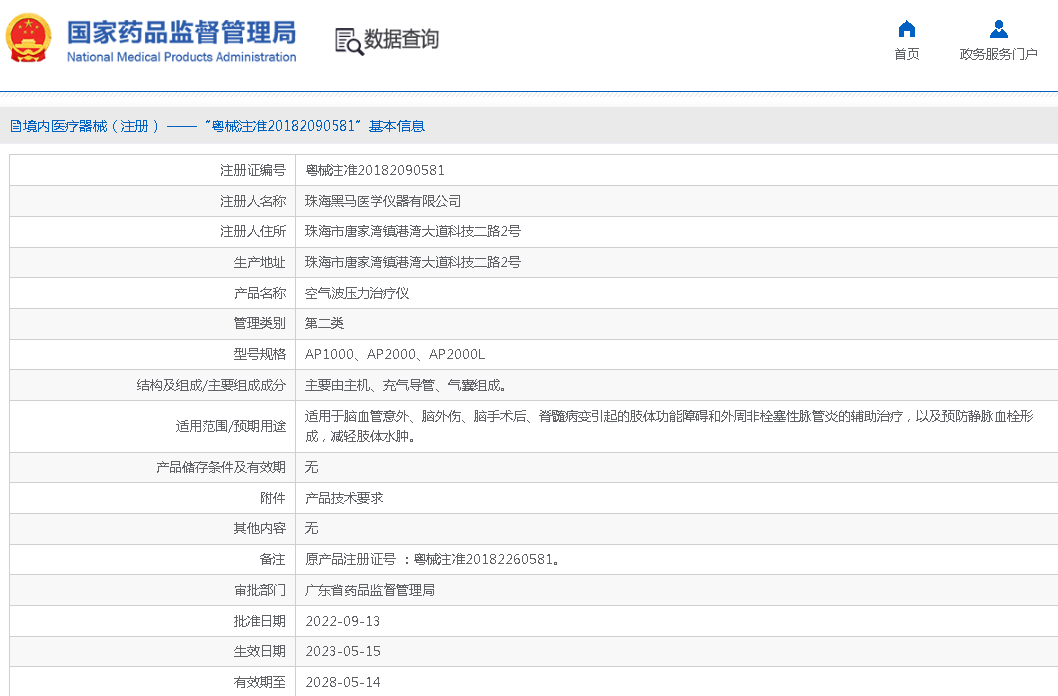The height and width of the screenshot is (696, 1058).
Task: Click the 政务服务门户 person icon
Action: (998, 29)
